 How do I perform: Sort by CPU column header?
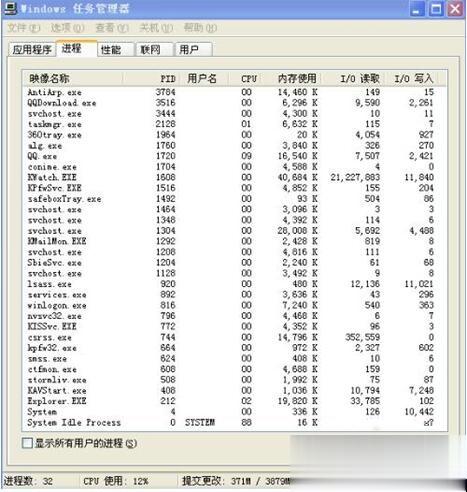click(x=245, y=79)
